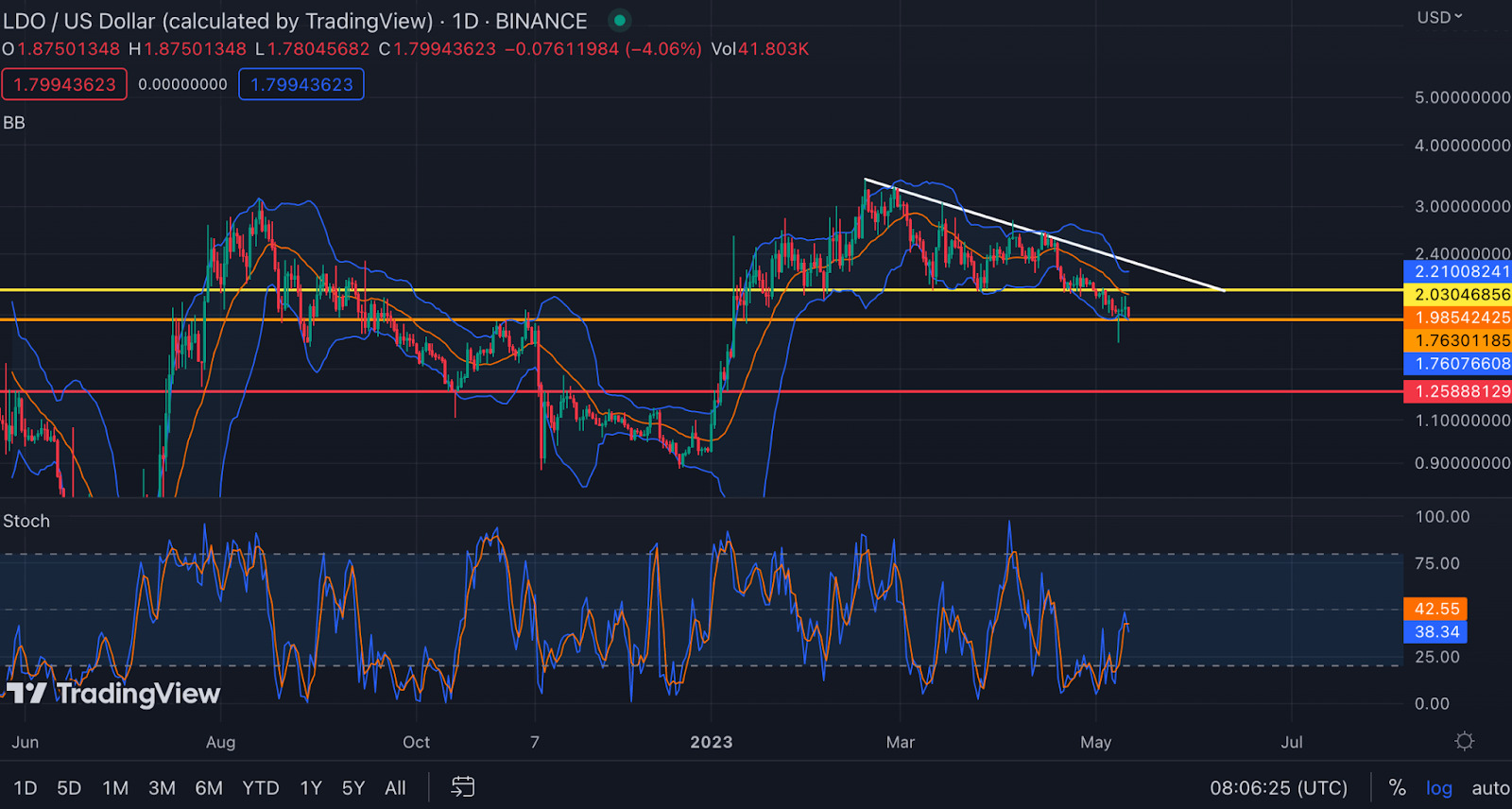This screenshot has width=1512, height=809.
Task: Click the red 1.25888129 price label
Action: [x=1458, y=391]
